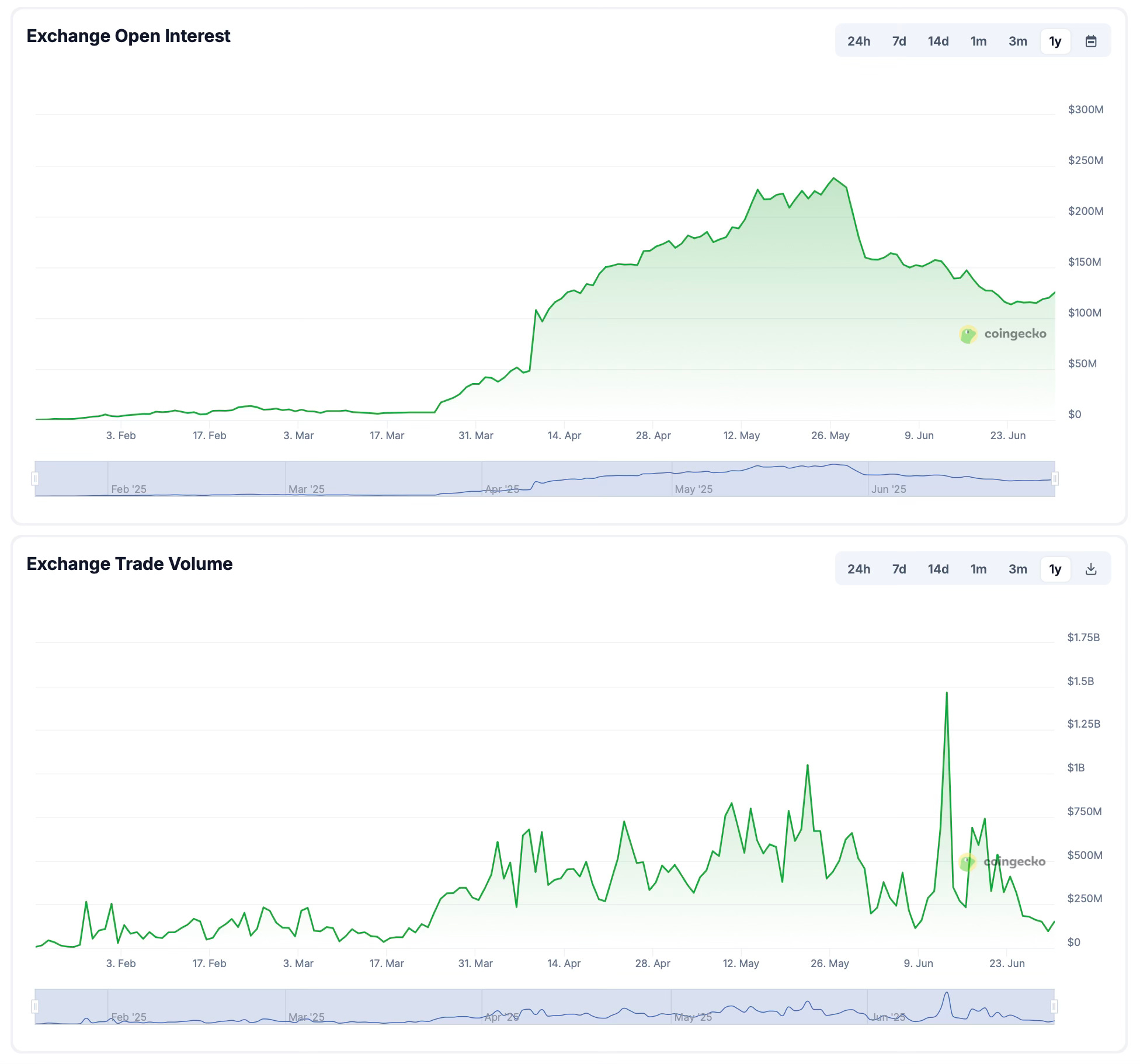Click right navigator handle of Open Interest chart

pyautogui.click(x=1055, y=479)
